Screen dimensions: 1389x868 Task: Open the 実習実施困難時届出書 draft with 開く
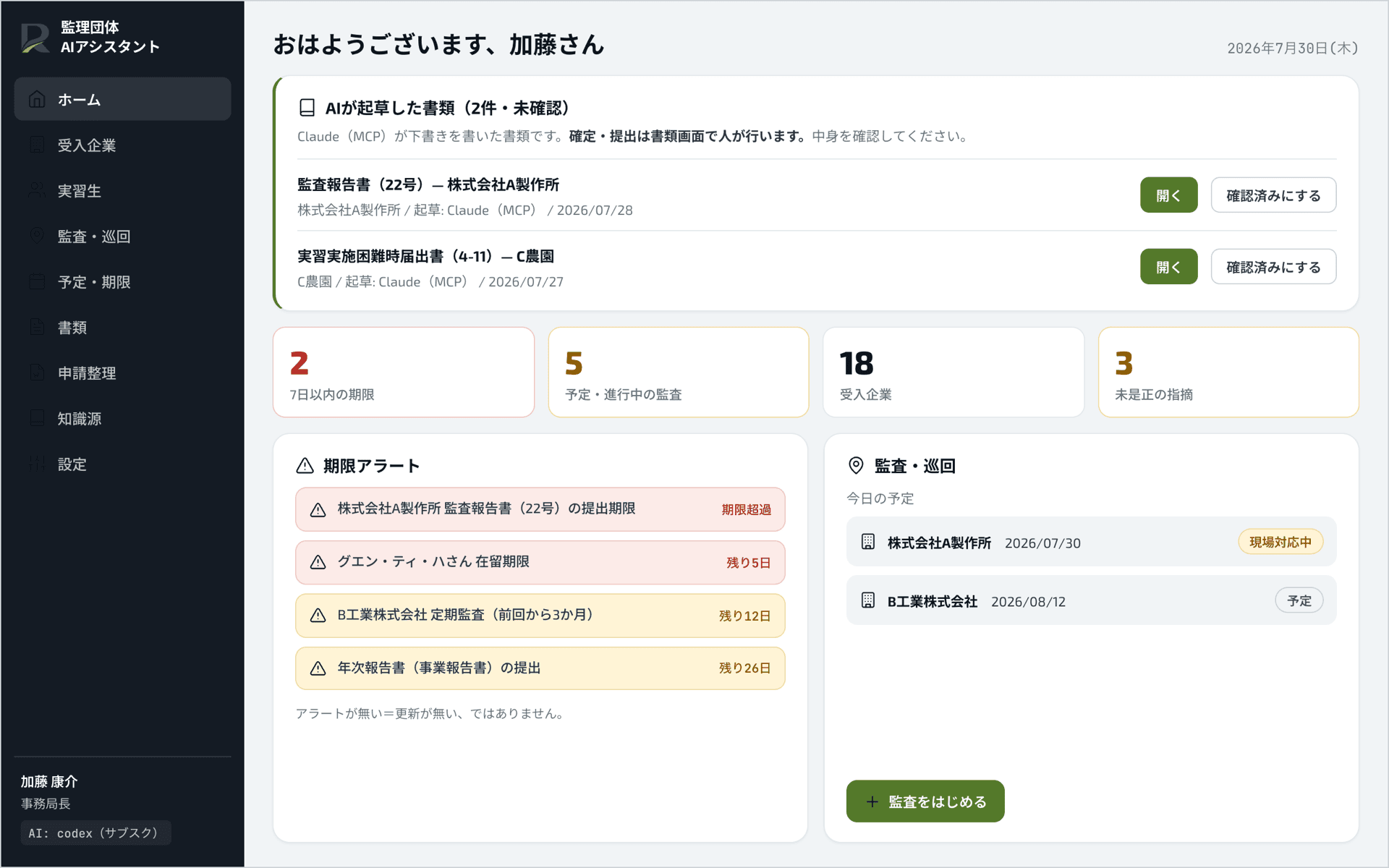coord(1168,267)
